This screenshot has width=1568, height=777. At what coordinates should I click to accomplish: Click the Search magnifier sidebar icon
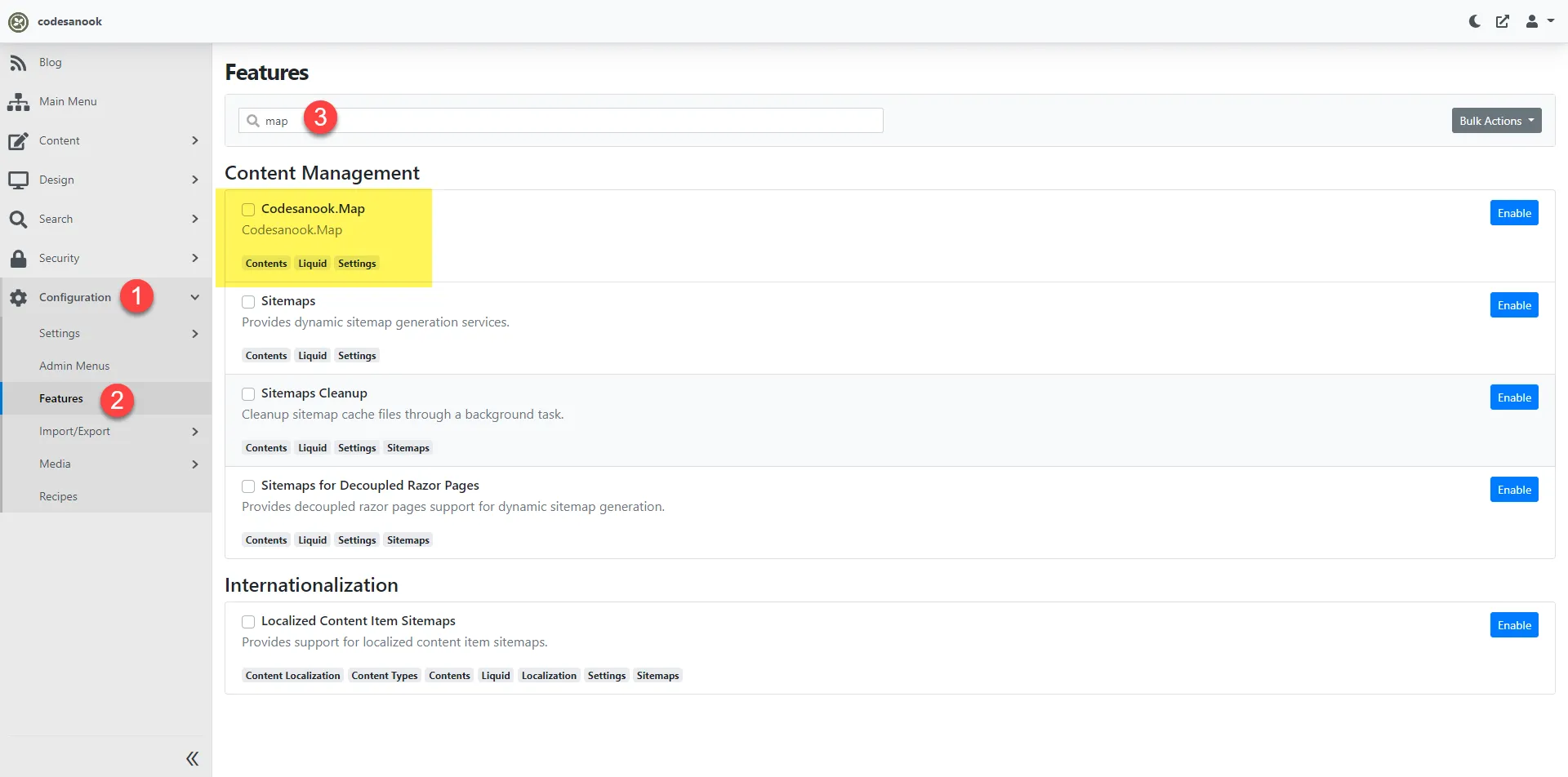(x=18, y=220)
